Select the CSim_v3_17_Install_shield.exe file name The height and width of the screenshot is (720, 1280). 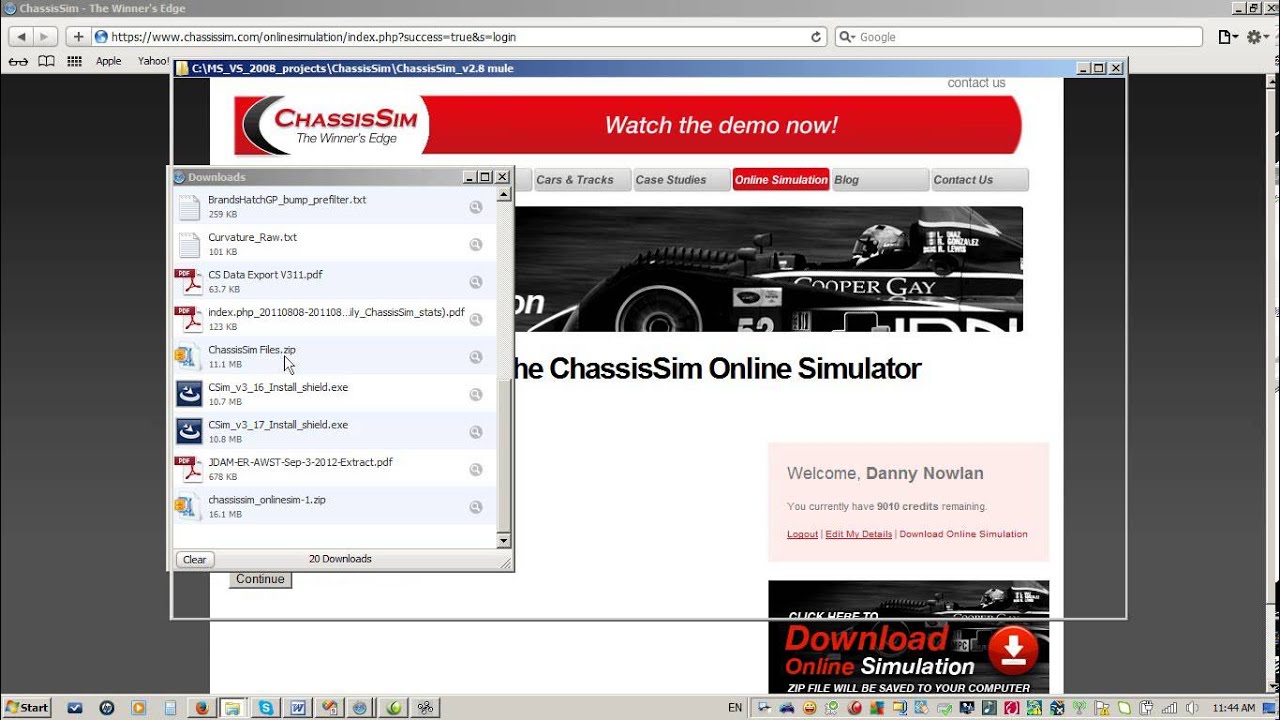pyautogui.click(x=278, y=425)
